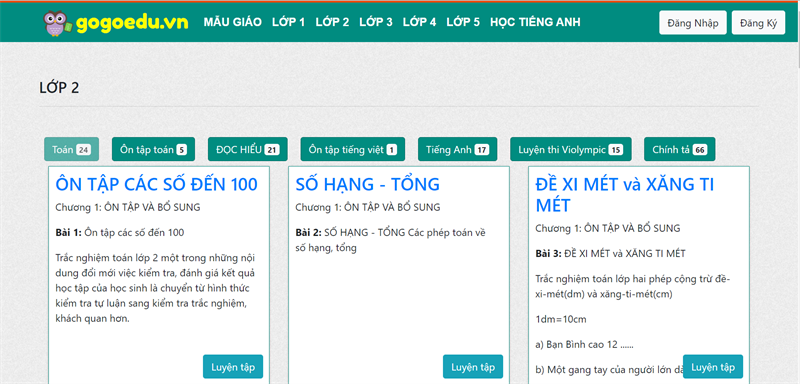Click text 'a) Bạn Bình cao 12 ......'
Image resolution: width=800 pixels, height=384 pixels.
pyautogui.click(x=584, y=345)
